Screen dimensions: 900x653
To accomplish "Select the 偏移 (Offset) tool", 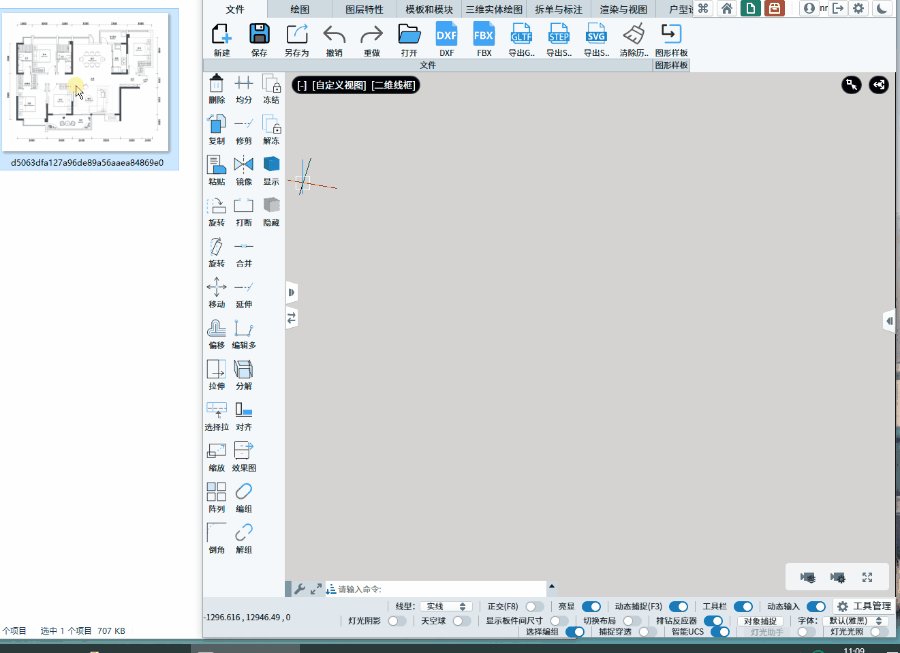I will coord(216,329).
